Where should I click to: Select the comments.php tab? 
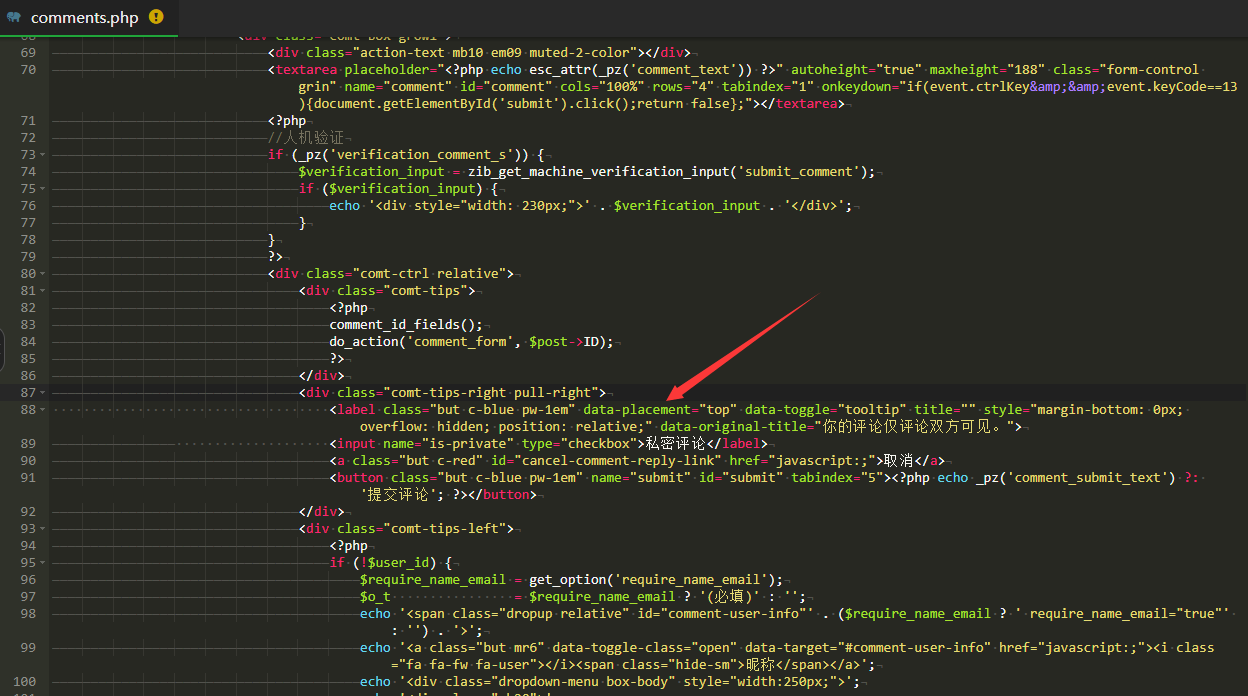[x=84, y=17]
